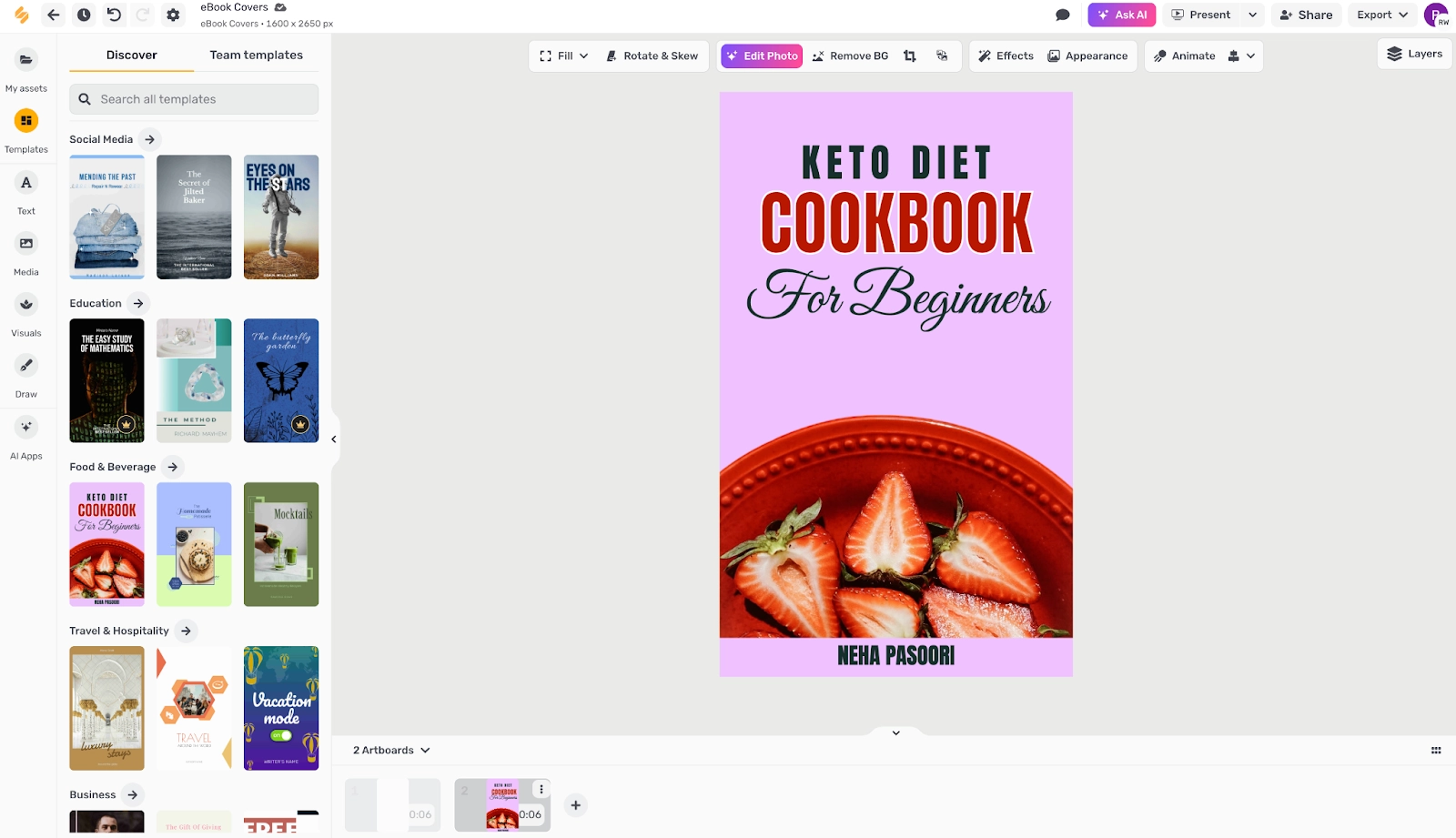Open AI Apps from sidebar

[x=26, y=427]
